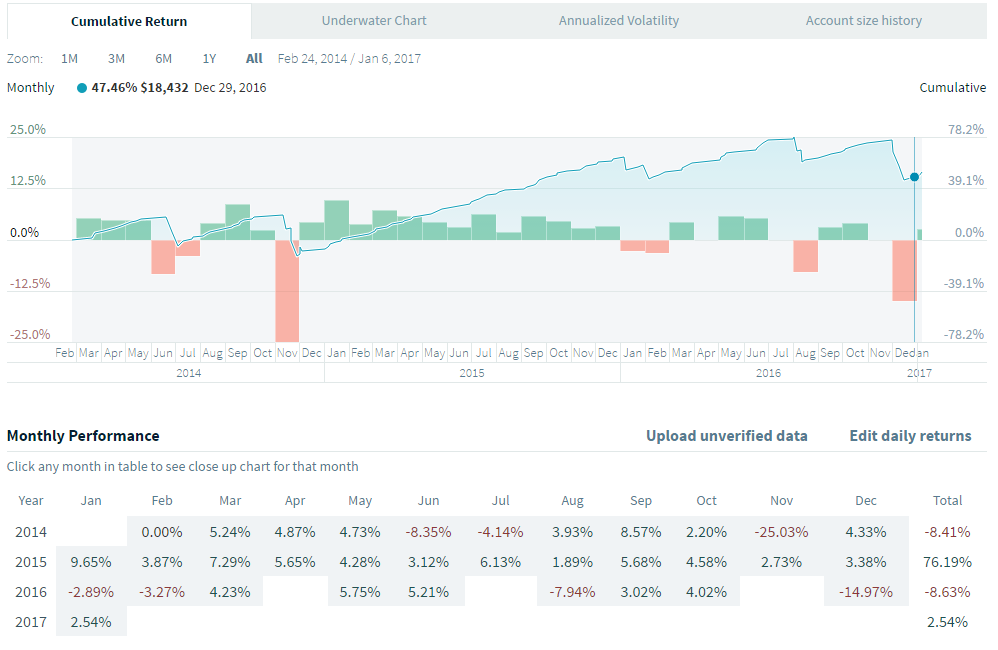
Task: Open January 2015 cell showing 9.65%
Action: (92, 562)
